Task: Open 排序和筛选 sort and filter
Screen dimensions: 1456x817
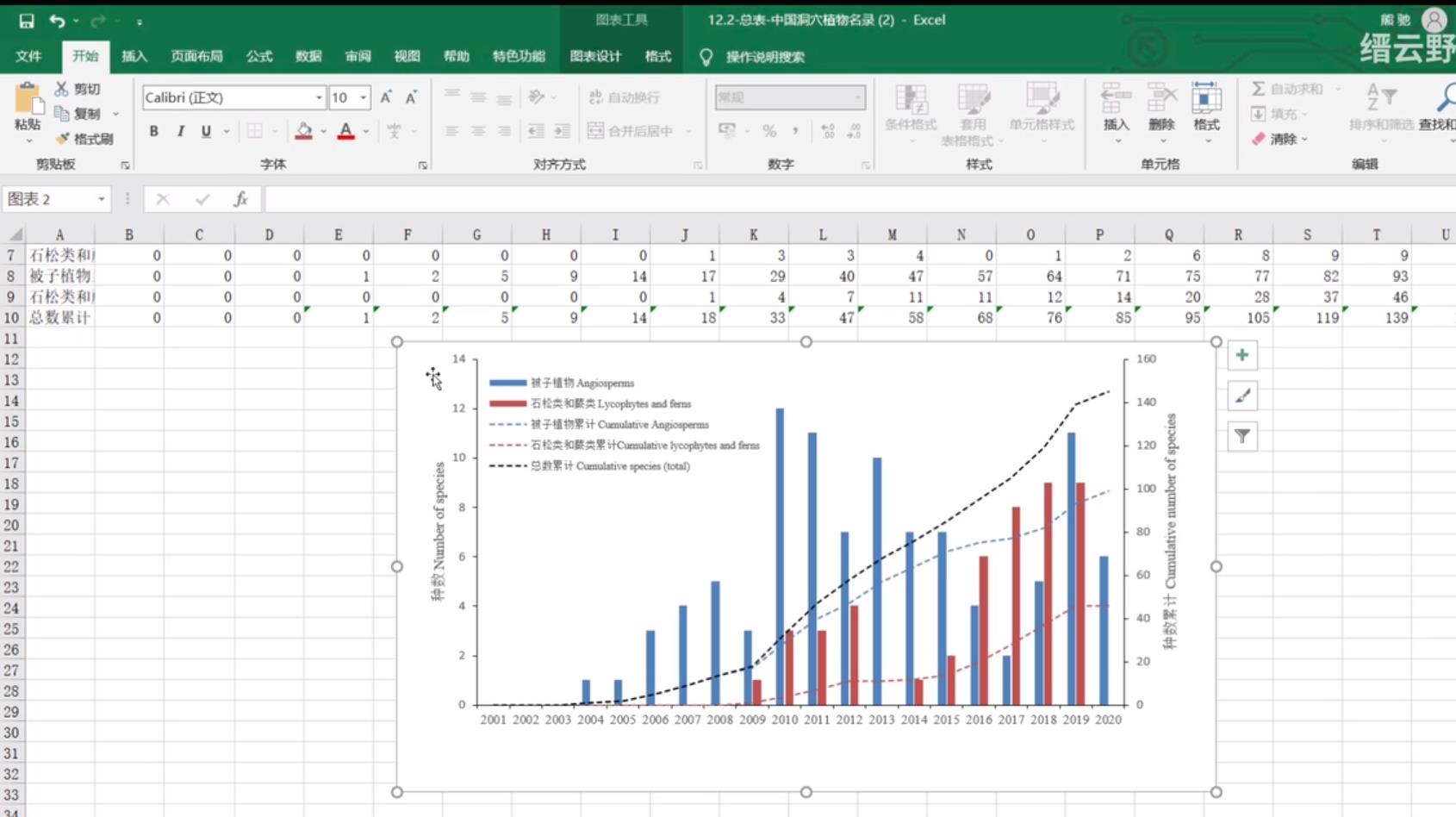Action: [1381, 107]
